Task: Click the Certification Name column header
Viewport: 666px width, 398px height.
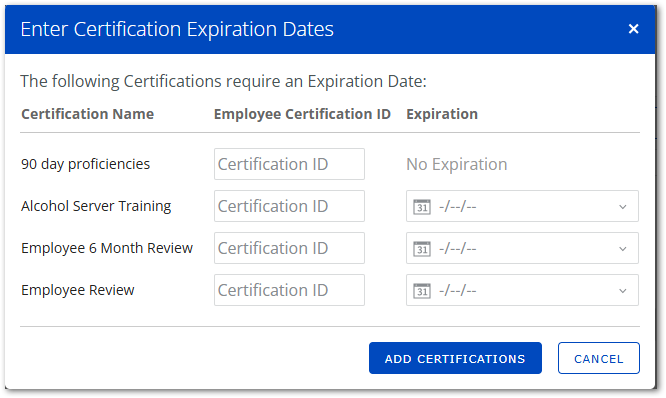Action: pos(87,114)
